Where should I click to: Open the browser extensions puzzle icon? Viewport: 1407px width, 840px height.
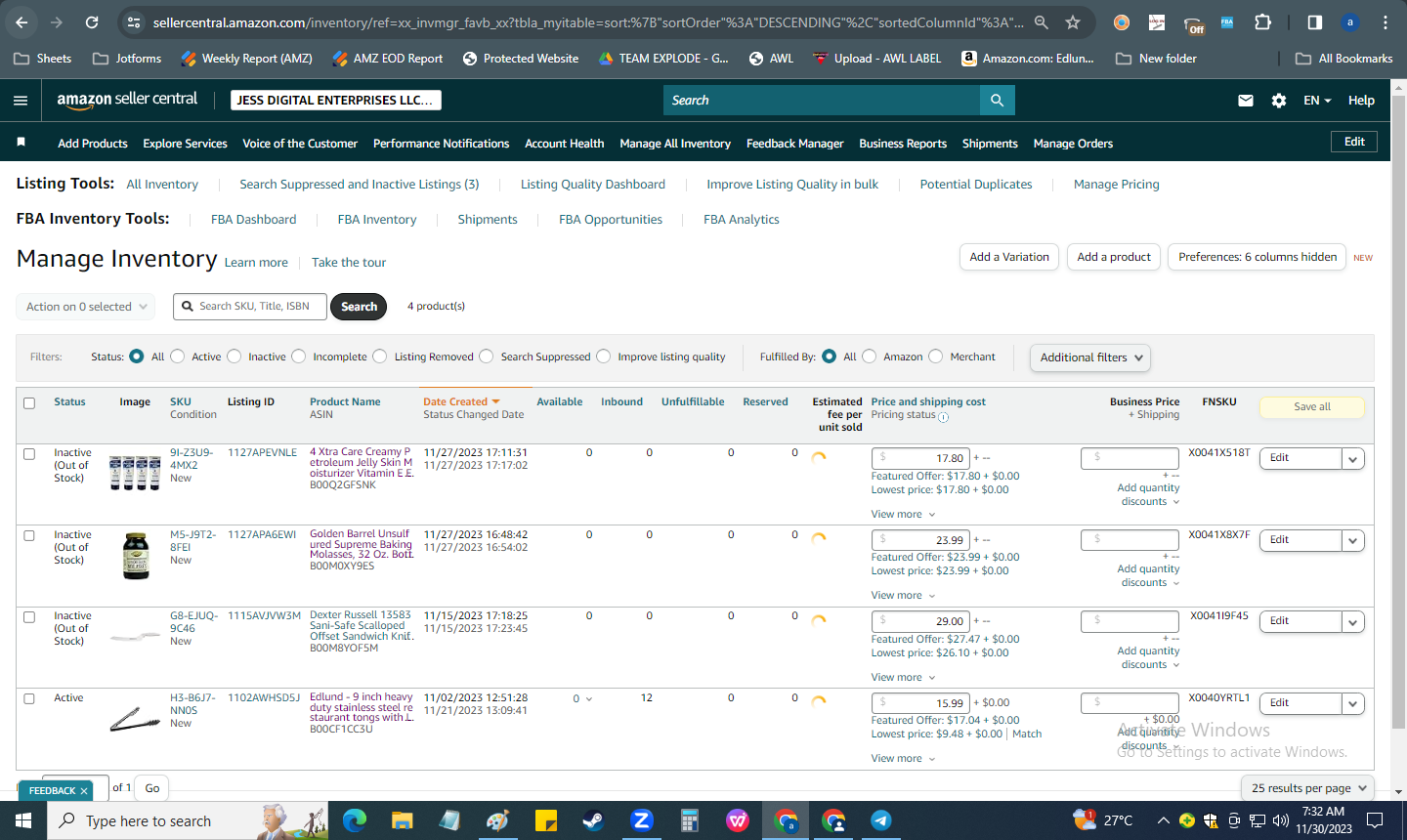1262,21
